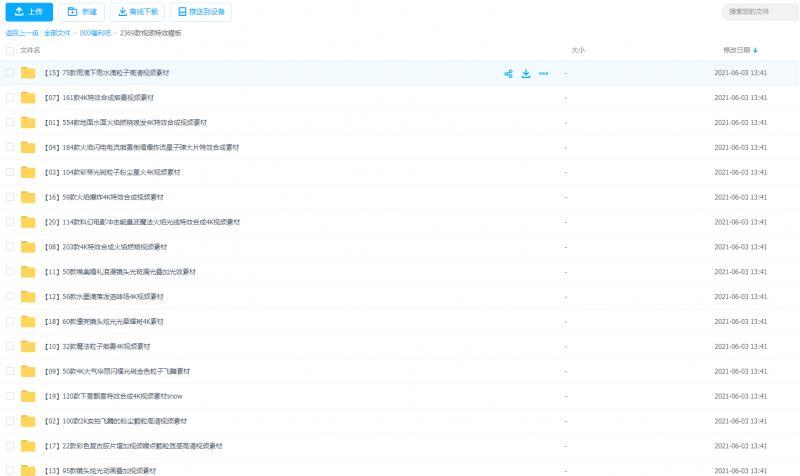Click the folder icon of [07] 161款 row
The width and height of the screenshot is (800, 476).
(x=28, y=97)
